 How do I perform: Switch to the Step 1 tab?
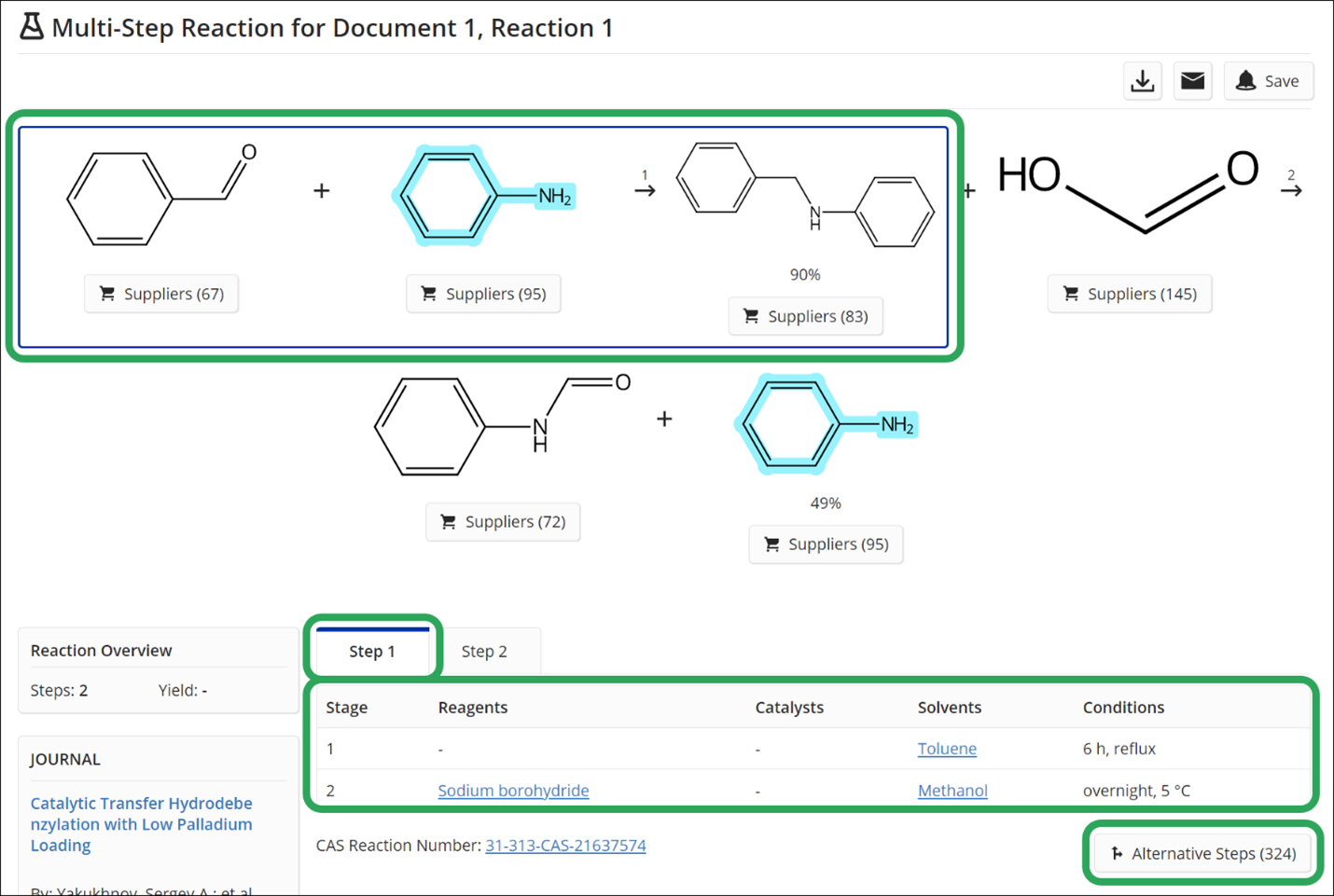point(372,651)
